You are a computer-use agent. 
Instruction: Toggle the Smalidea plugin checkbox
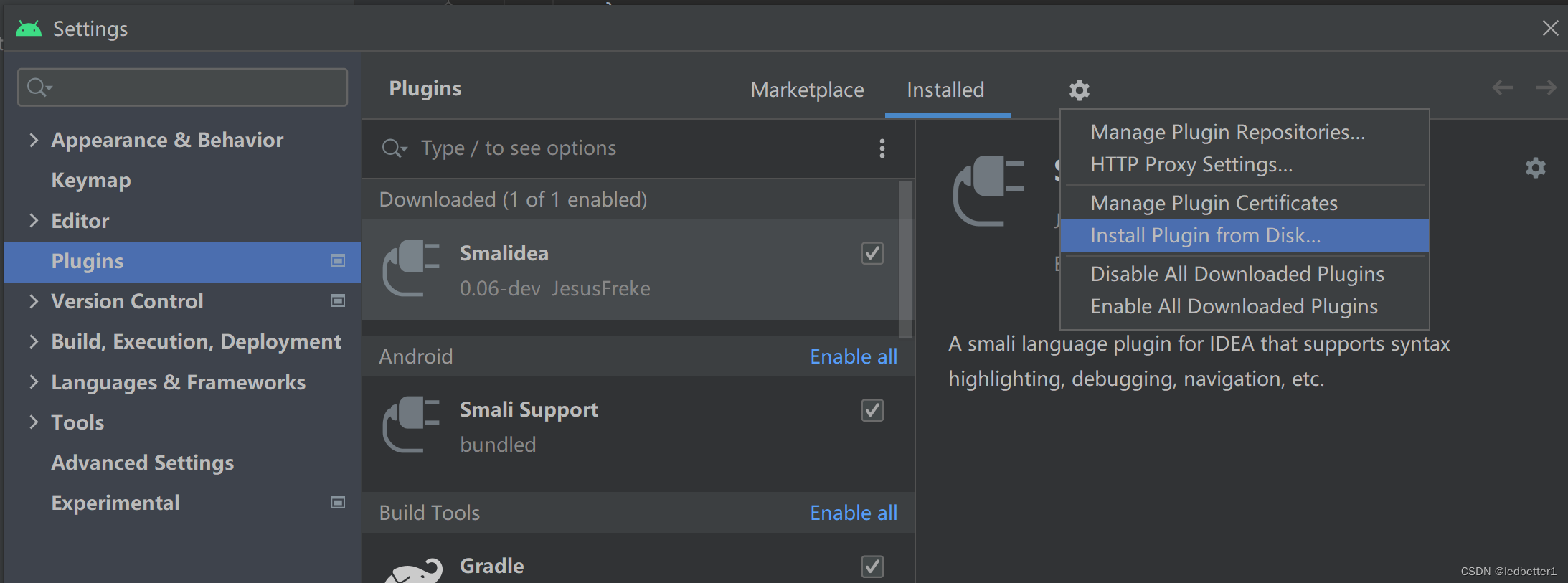(872, 253)
